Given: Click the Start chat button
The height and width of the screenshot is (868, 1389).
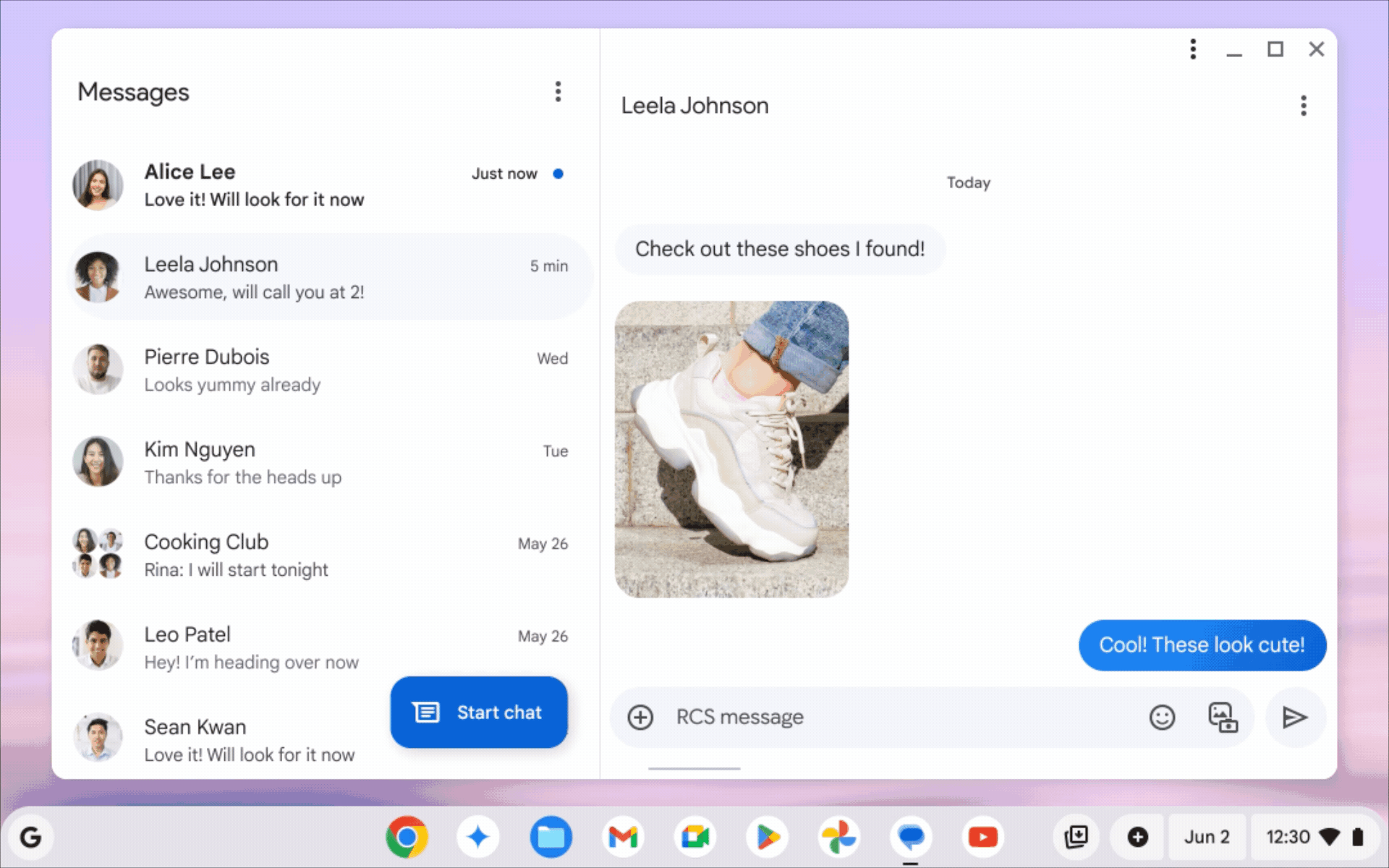Looking at the screenshot, I should (x=478, y=712).
